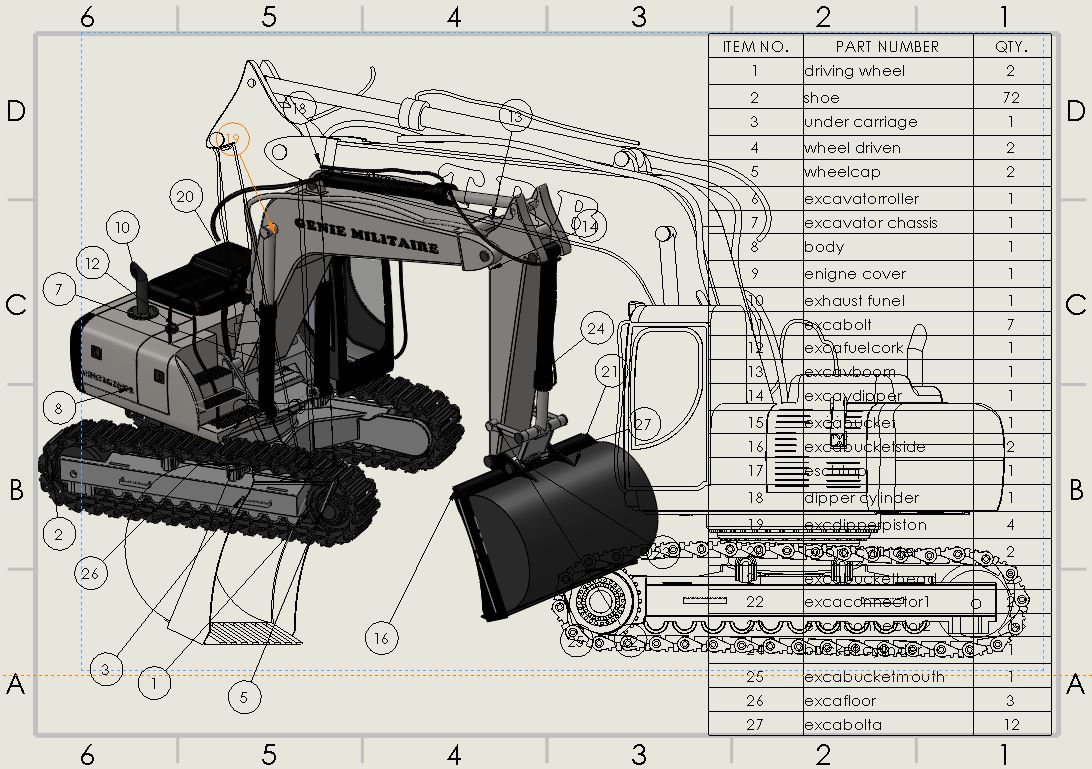The height and width of the screenshot is (769, 1092).
Task: Select balloon number 2 by the track
Action: (59, 534)
